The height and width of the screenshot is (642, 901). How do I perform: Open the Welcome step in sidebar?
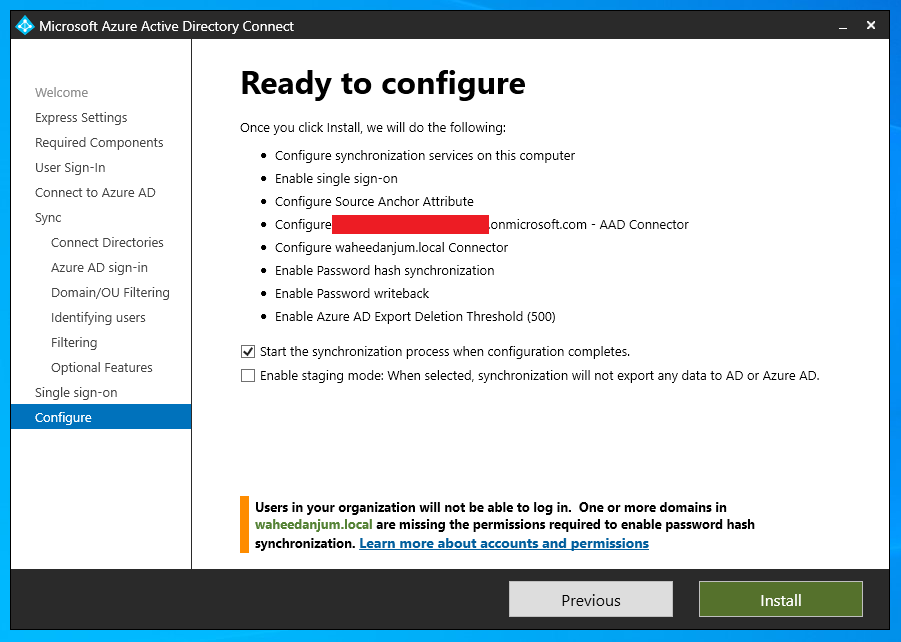[x=61, y=93]
